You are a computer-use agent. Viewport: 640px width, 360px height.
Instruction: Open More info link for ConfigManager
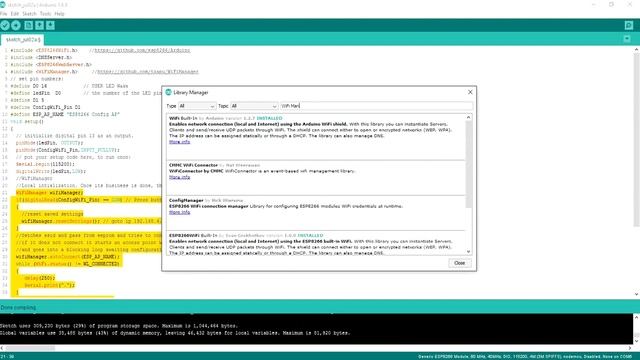180,212
